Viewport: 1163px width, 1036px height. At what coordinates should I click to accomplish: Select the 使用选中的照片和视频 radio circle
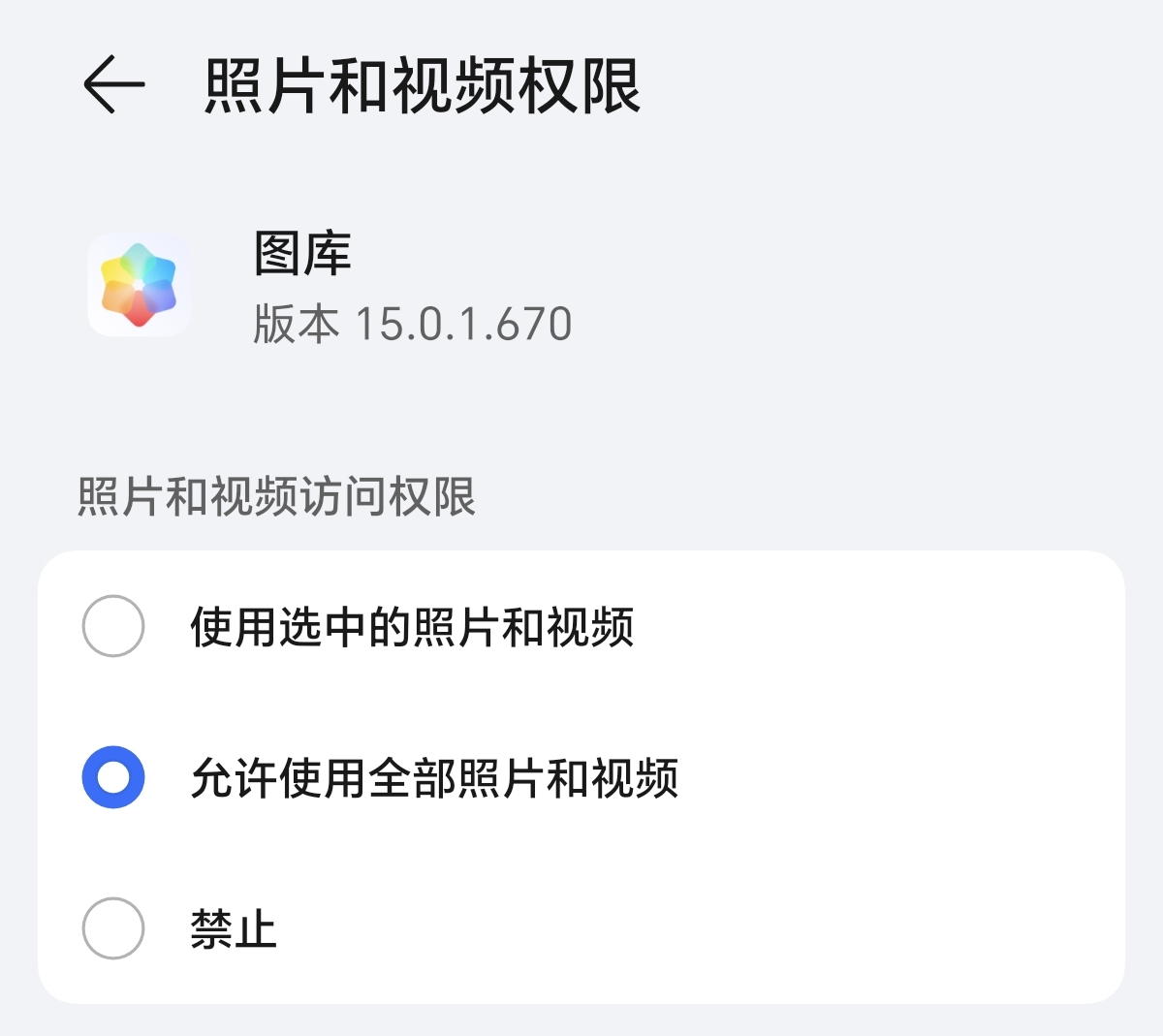[113, 626]
